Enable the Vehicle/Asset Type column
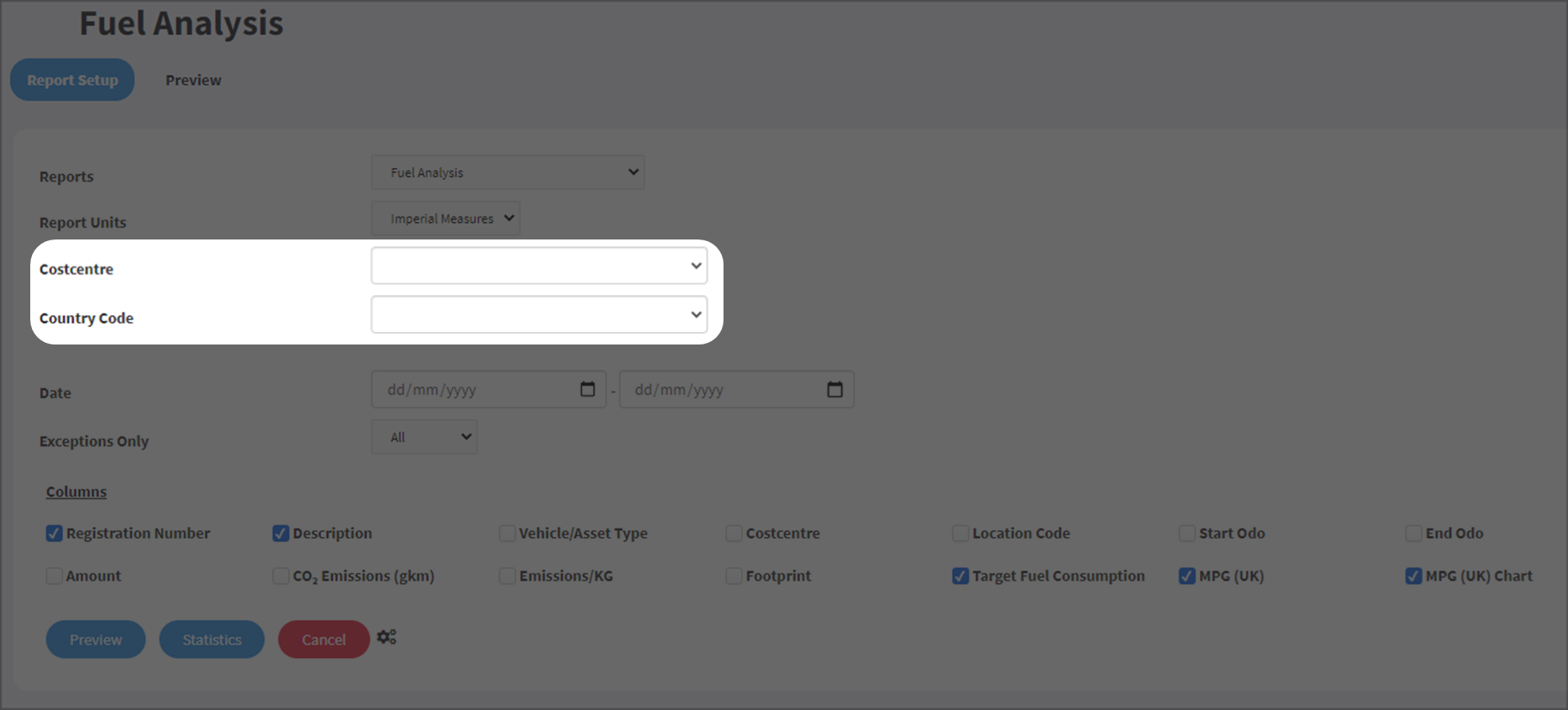 click(x=508, y=534)
